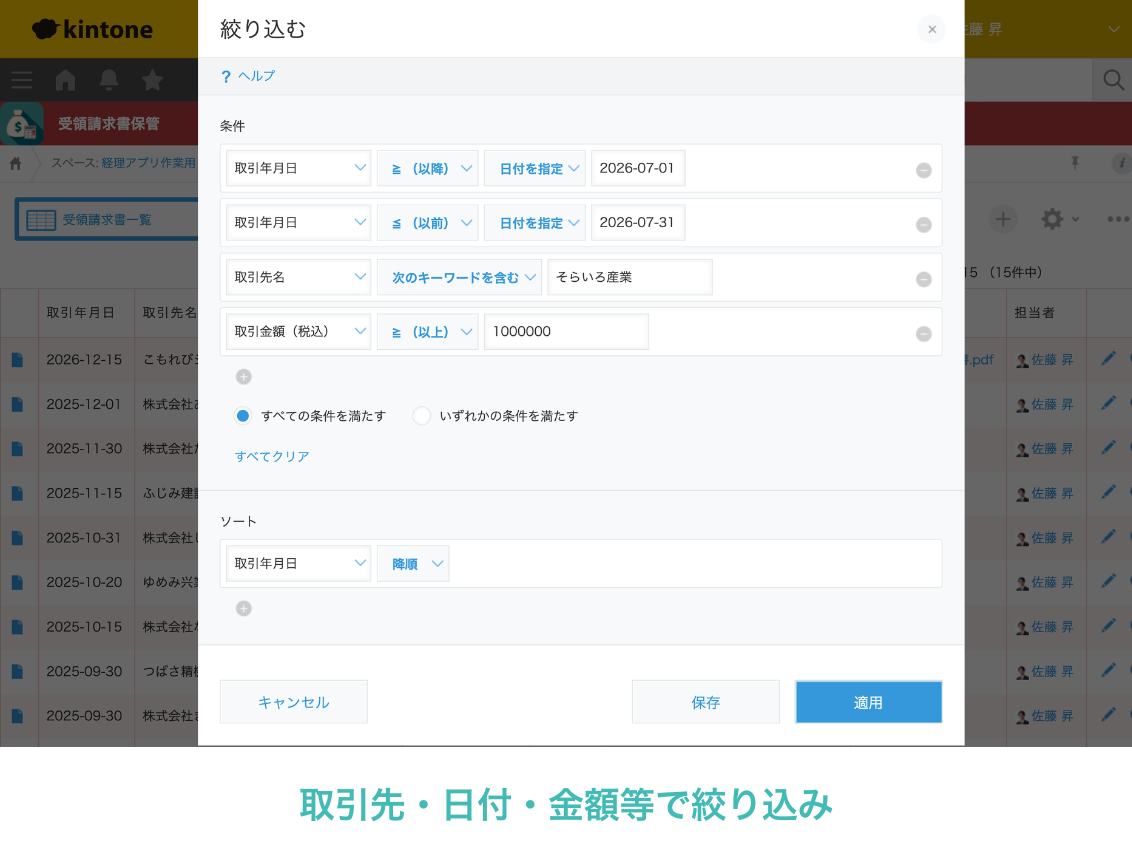Open record details for 2025-10-31 row
1132x844 pixels.
[17, 538]
